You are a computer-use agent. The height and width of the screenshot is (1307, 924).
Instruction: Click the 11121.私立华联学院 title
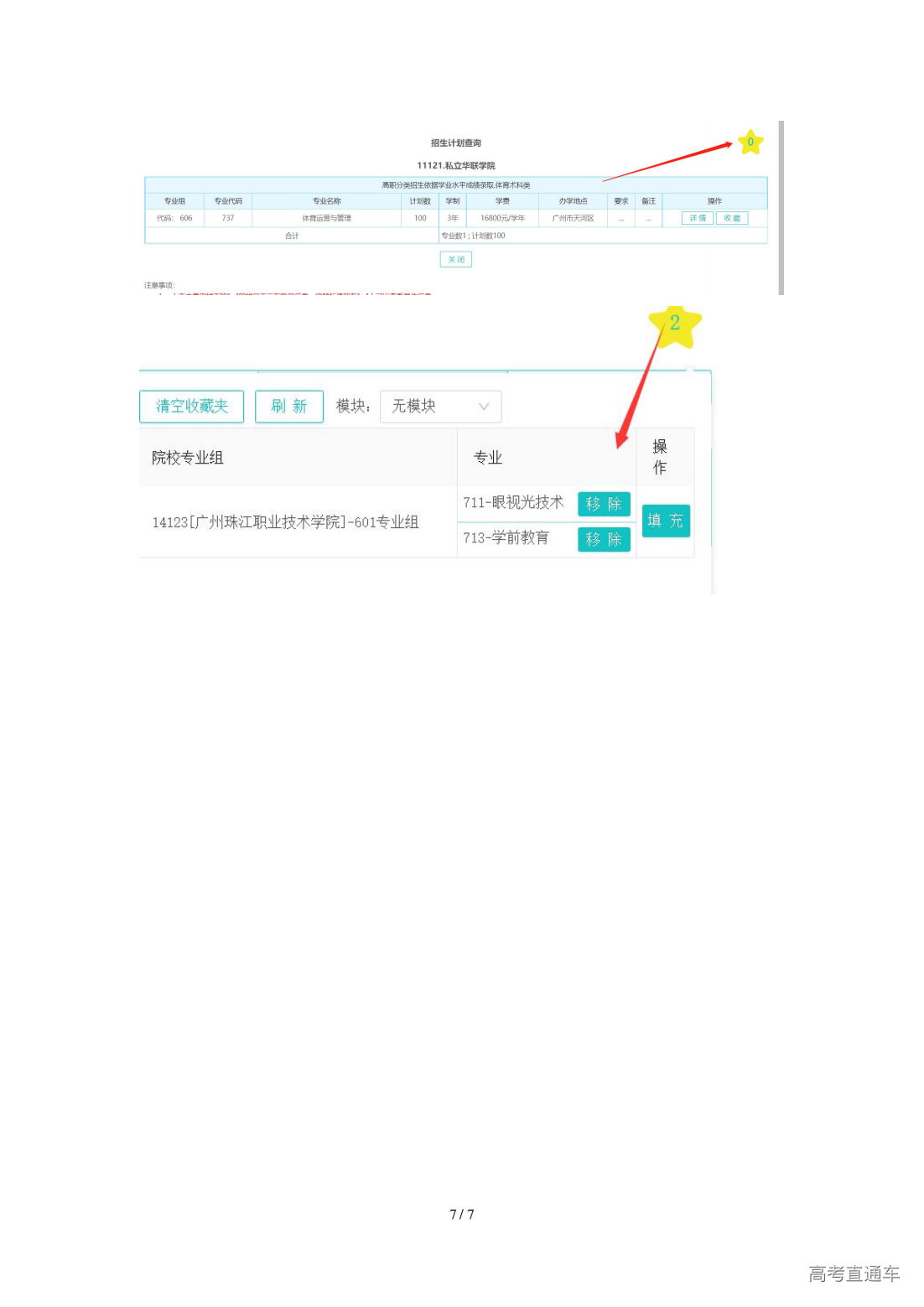[455, 166]
